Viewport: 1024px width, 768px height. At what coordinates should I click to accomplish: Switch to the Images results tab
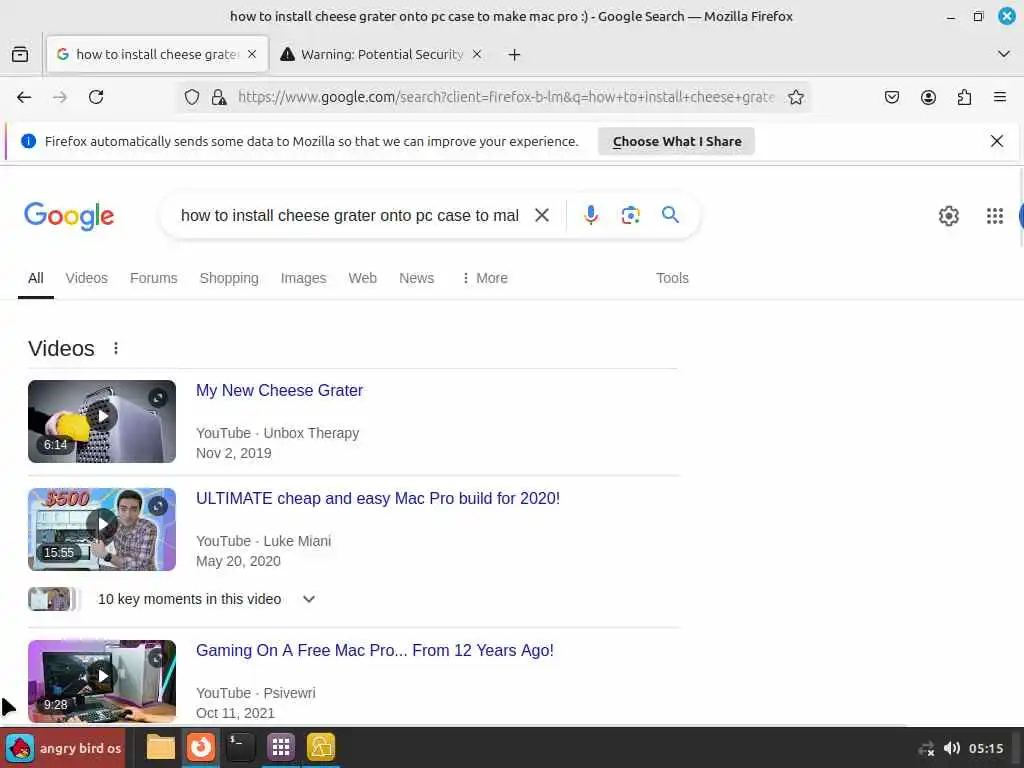point(303,278)
